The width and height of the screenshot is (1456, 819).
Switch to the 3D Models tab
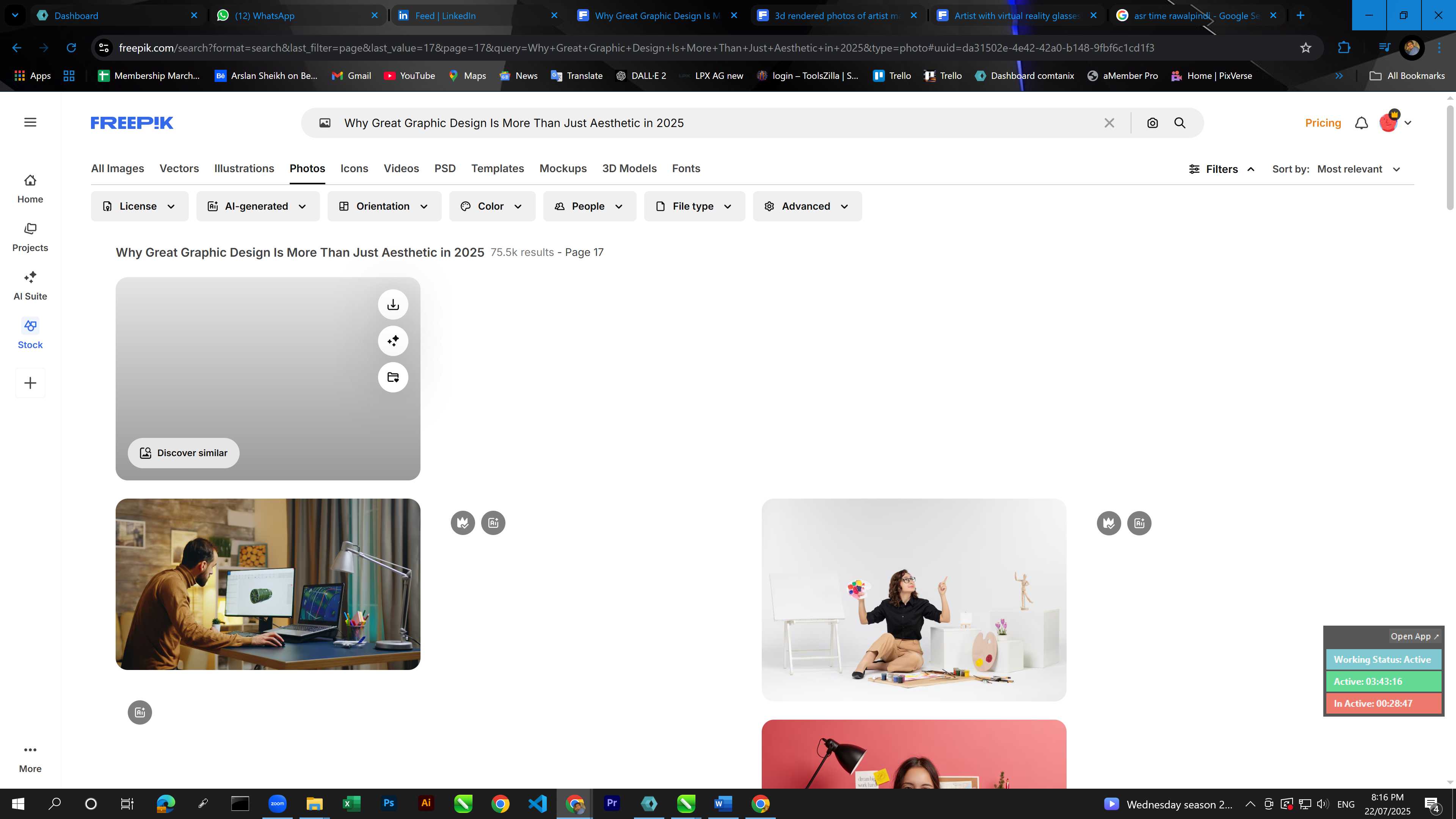(629, 168)
